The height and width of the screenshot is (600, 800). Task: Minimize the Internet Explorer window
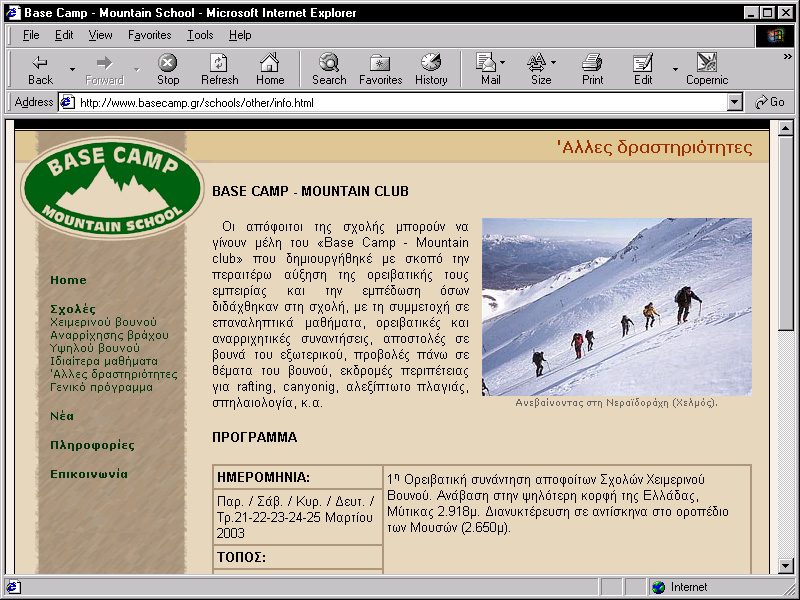coord(750,13)
